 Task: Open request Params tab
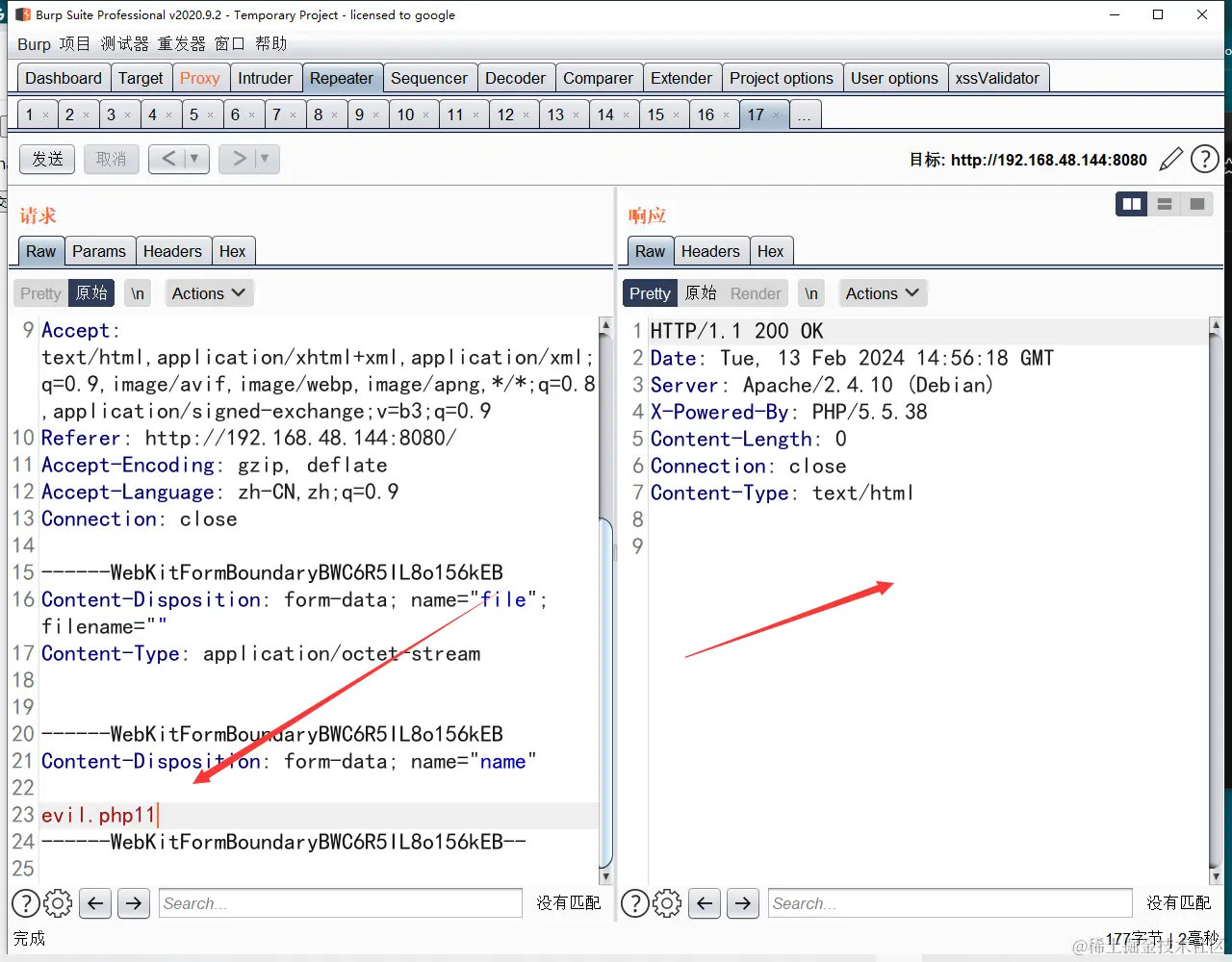pyautogui.click(x=99, y=251)
